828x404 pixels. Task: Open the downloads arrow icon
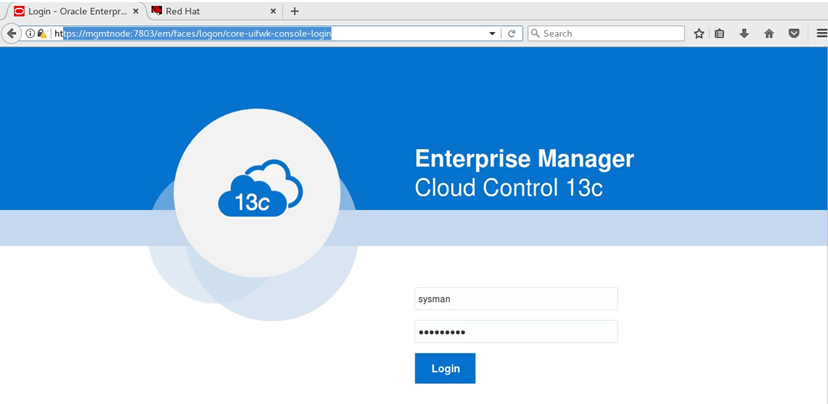point(744,33)
